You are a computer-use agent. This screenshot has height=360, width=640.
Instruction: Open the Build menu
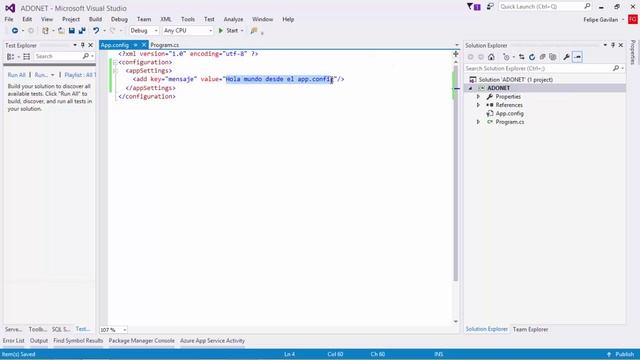point(95,19)
